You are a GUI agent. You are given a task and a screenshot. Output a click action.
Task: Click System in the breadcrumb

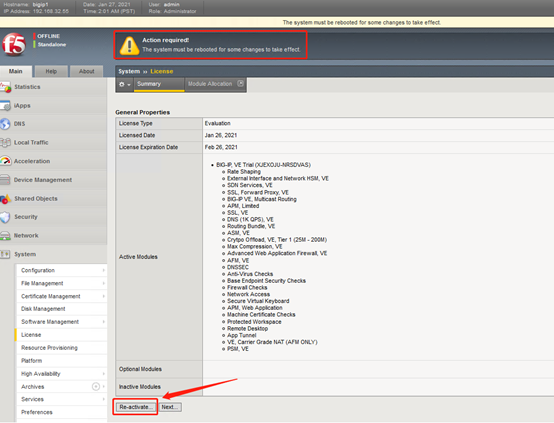point(129,71)
